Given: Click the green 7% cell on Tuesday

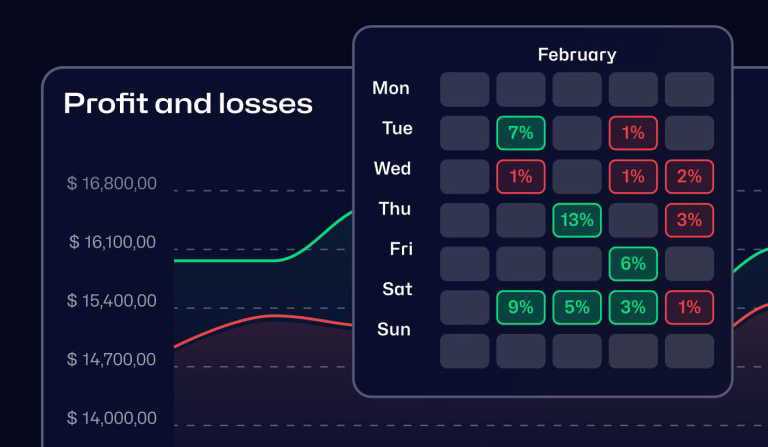Looking at the screenshot, I should 521,133.
